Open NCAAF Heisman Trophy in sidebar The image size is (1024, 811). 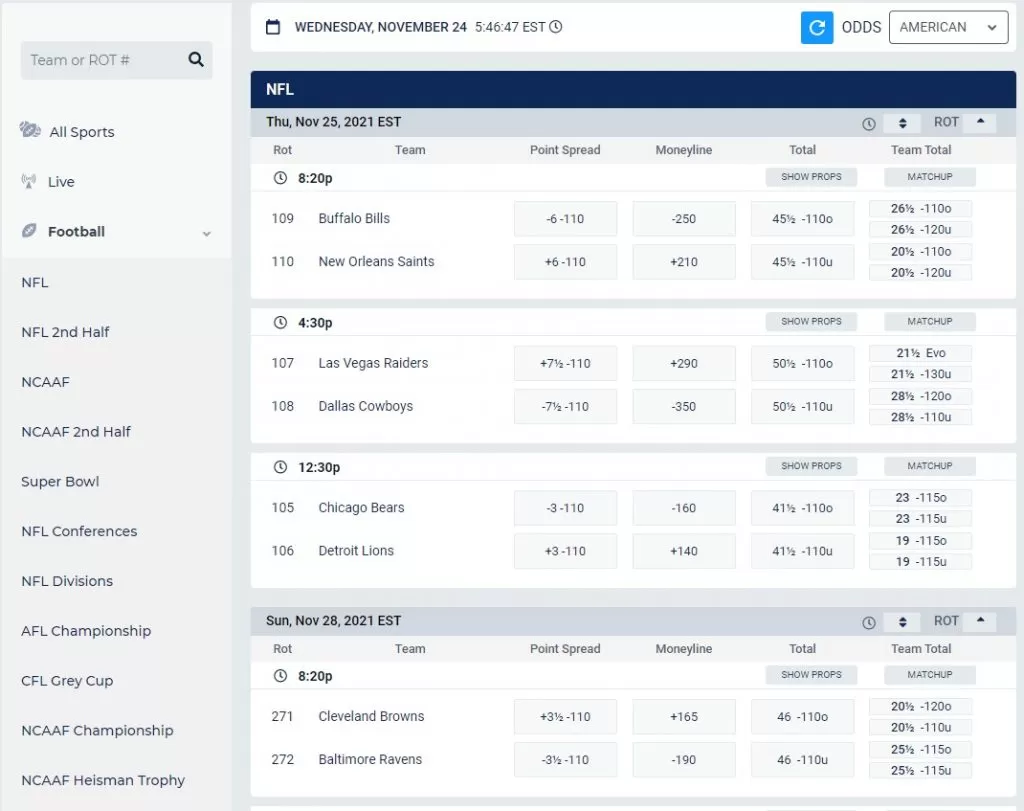[103, 780]
